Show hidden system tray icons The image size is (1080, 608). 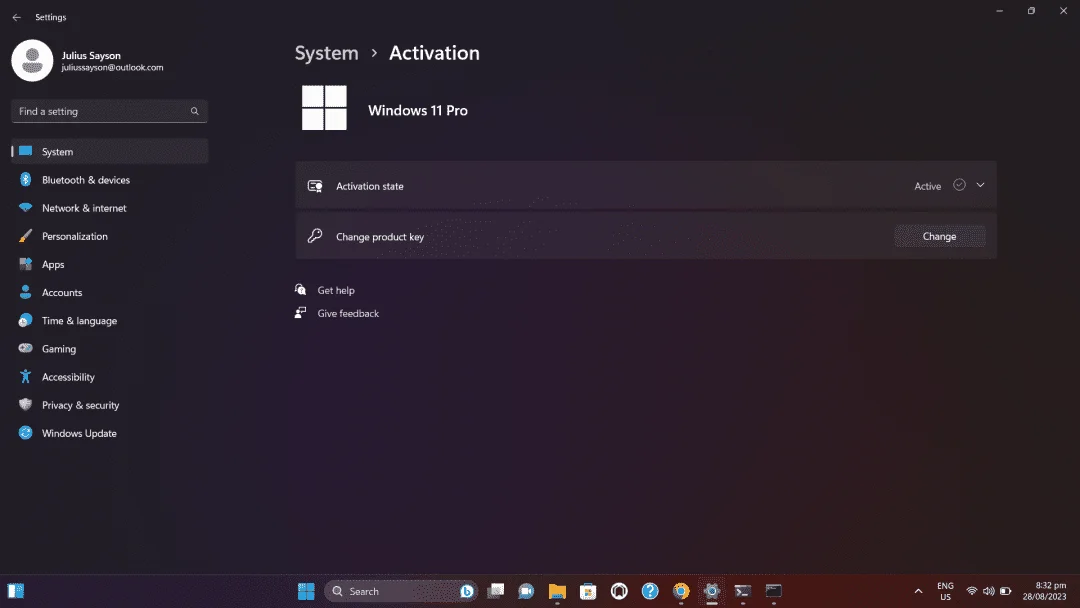918,591
